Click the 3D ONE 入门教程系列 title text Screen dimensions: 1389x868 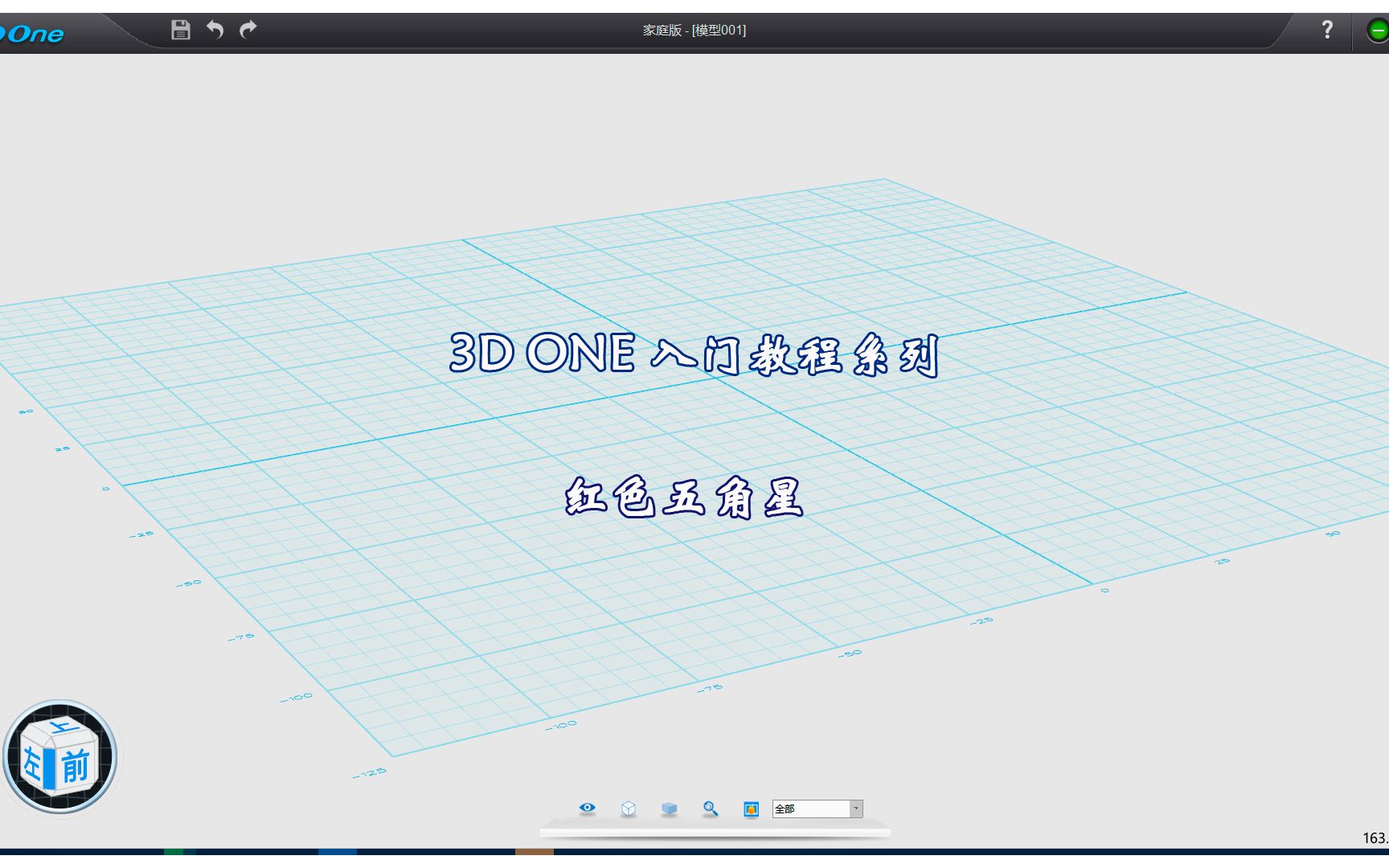pyautogui.click(x=694, y=354)
